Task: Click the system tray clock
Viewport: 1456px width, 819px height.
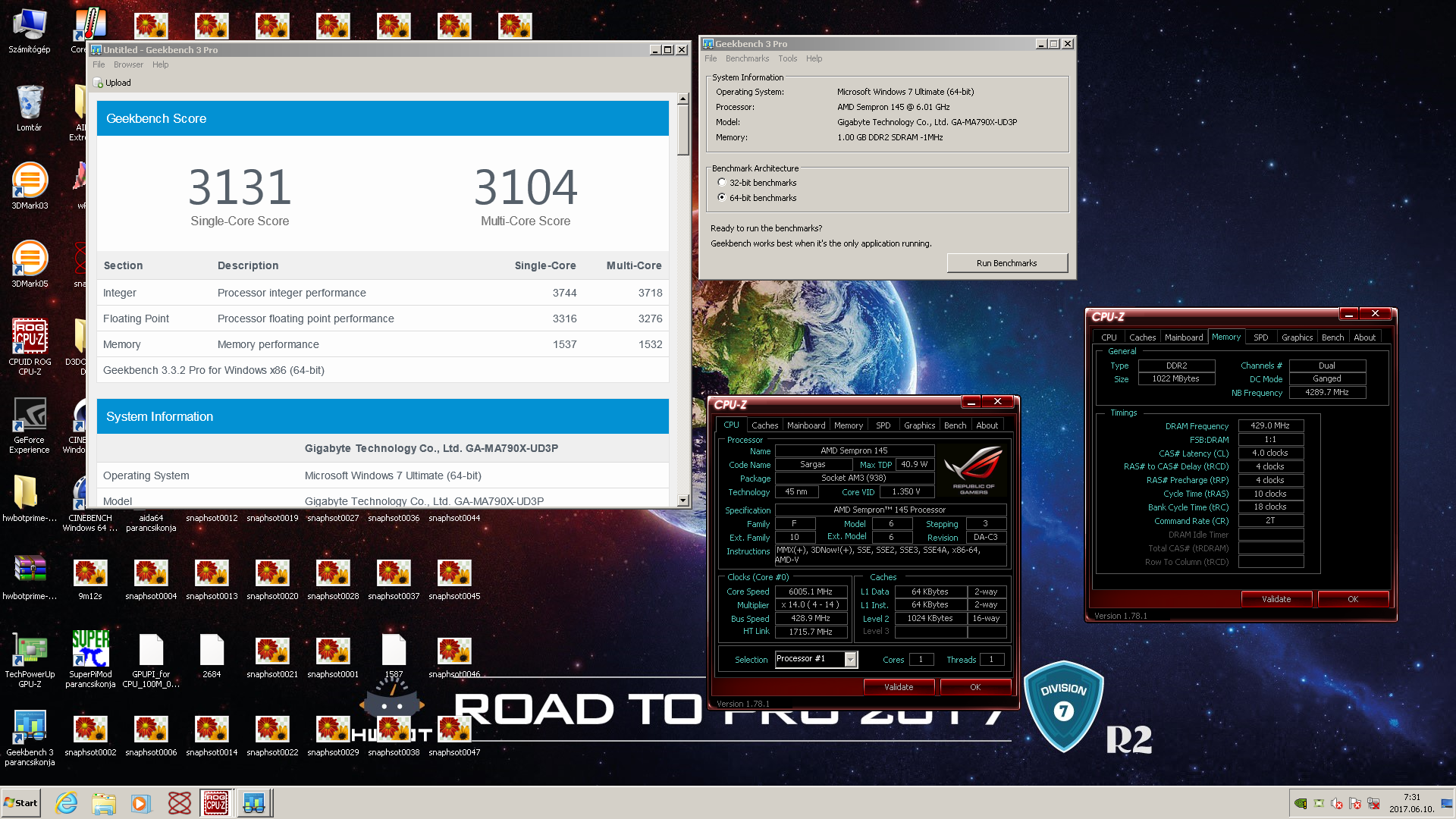Action: 1411,803
